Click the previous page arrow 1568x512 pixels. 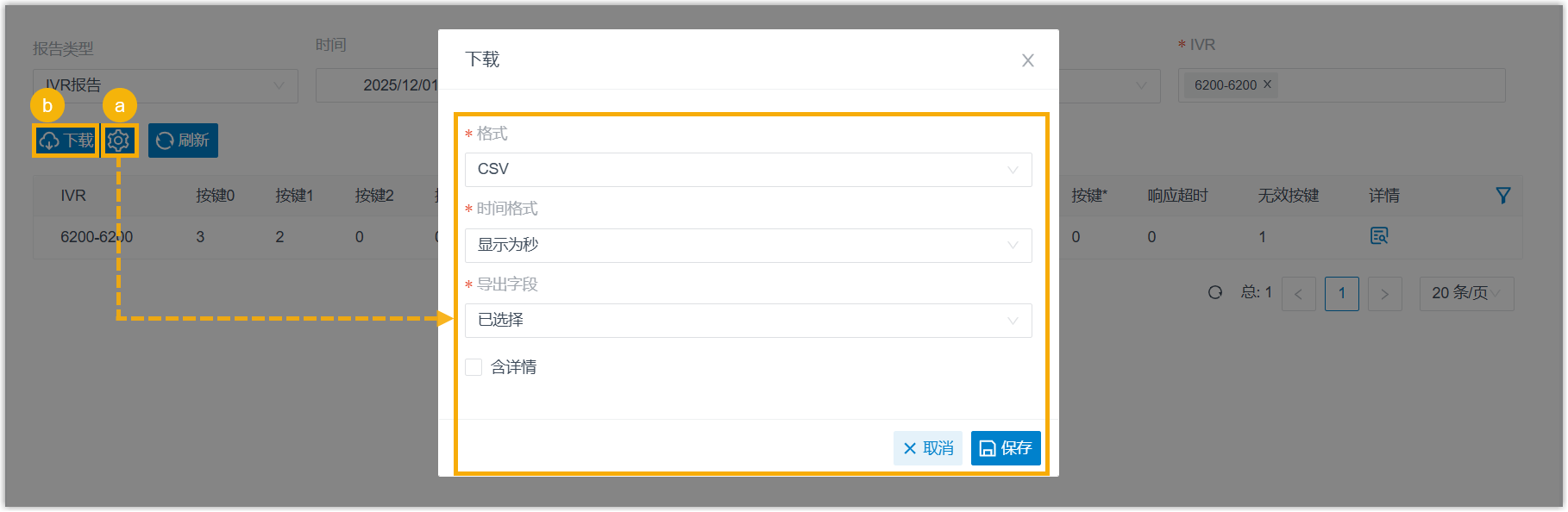1299,294
